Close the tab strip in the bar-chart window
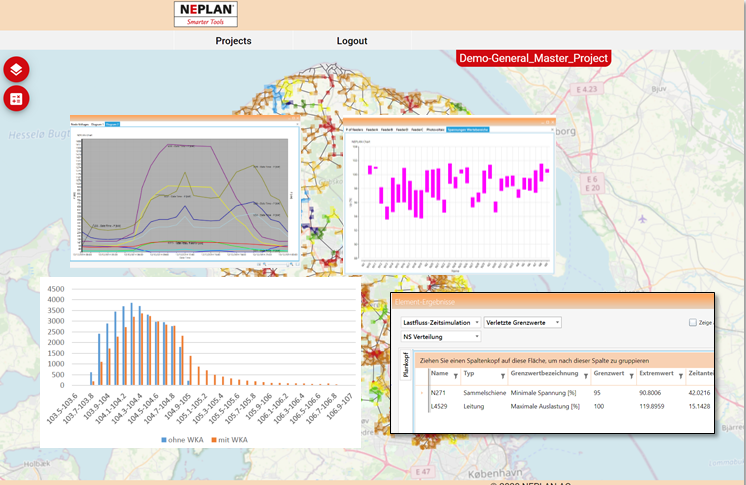Screen dimensions: 746x485 pyautogui.click(x=552, y=129)
